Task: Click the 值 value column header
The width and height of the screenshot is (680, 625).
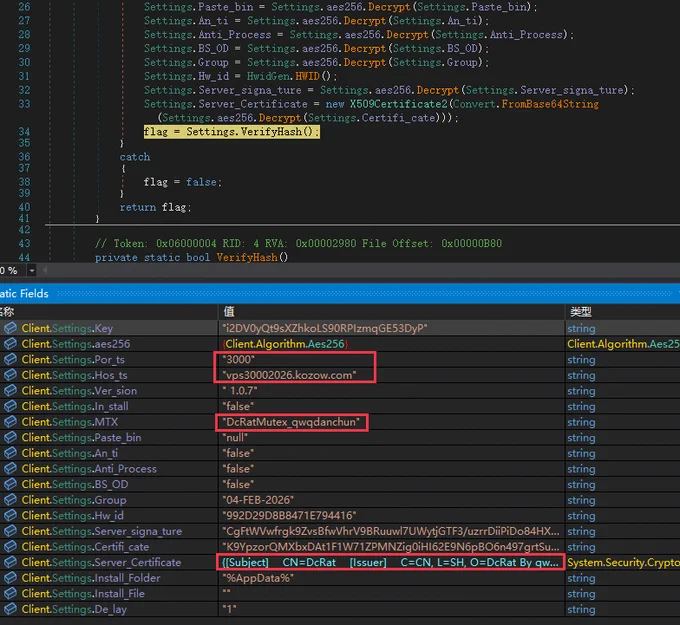Action: click(229, 311)
